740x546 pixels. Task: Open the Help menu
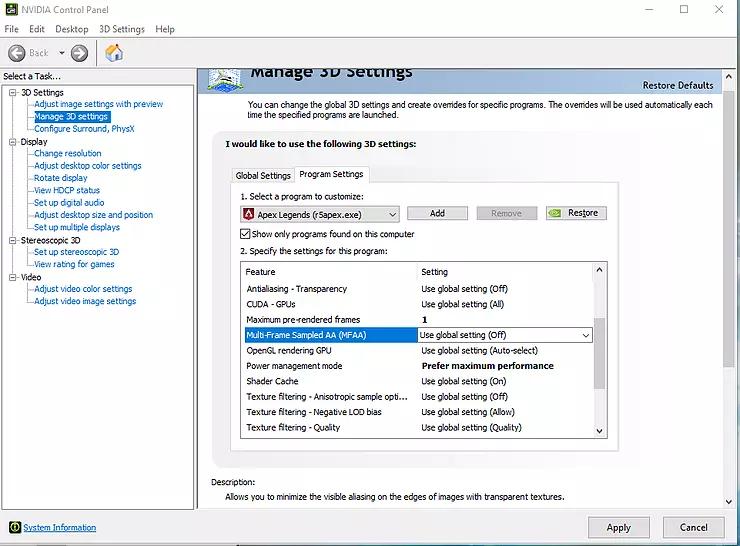coord(165,29)
